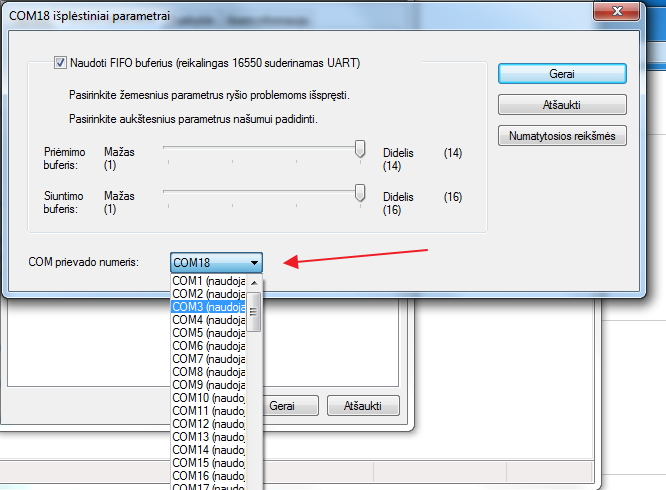Select COM5 from the port list

[x=209, y=333]
